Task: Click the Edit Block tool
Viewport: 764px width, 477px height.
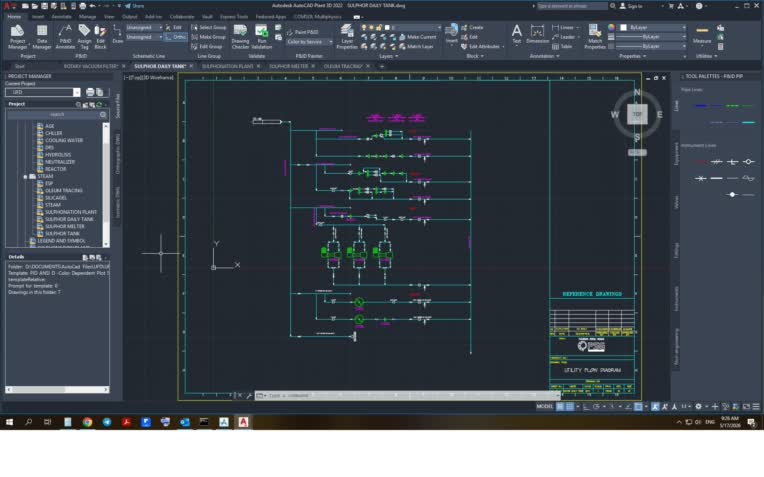Action: pos(100,37)
